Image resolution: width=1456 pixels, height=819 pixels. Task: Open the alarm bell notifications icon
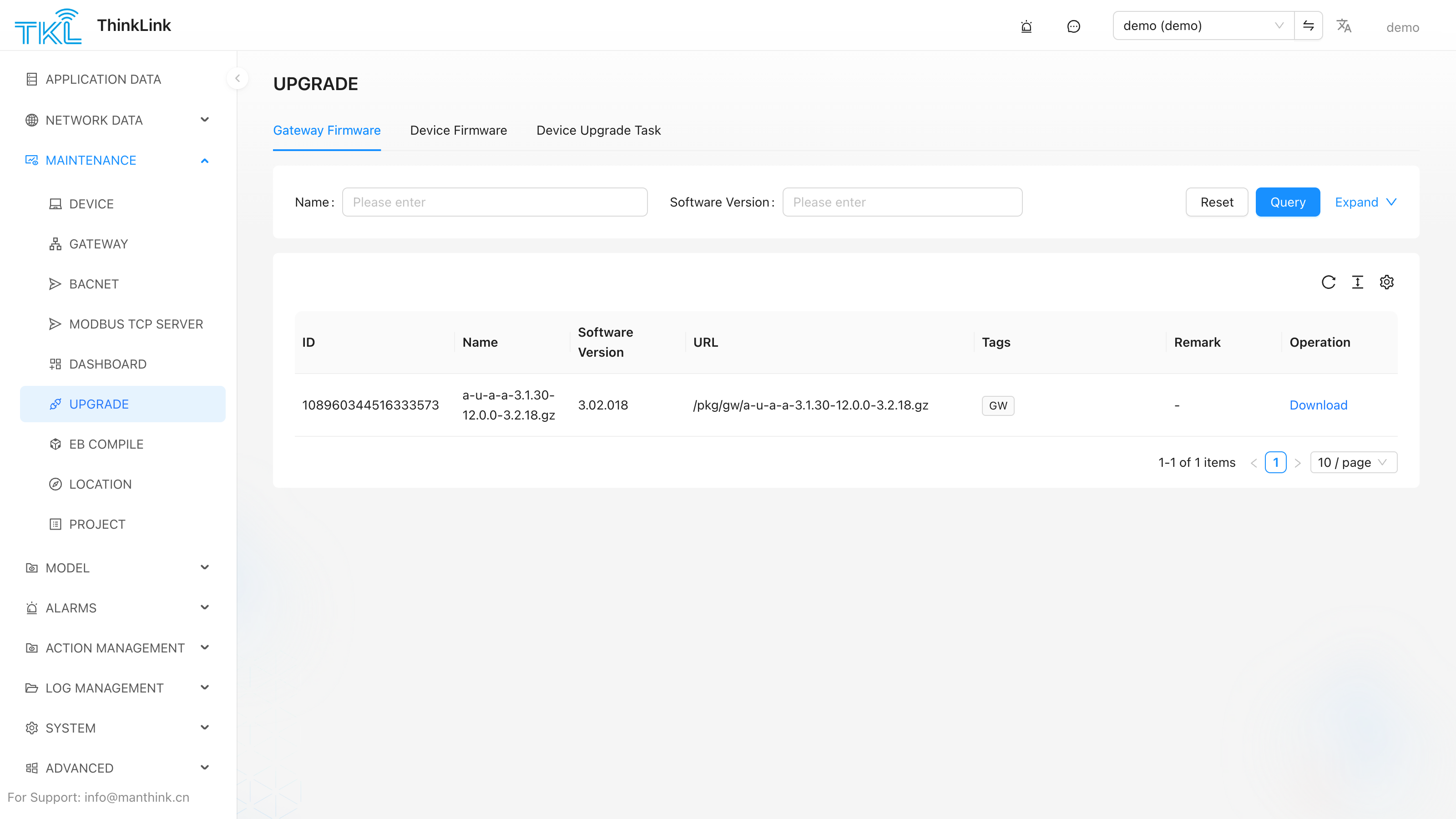pyautogui.click(x=1026, y=26)
